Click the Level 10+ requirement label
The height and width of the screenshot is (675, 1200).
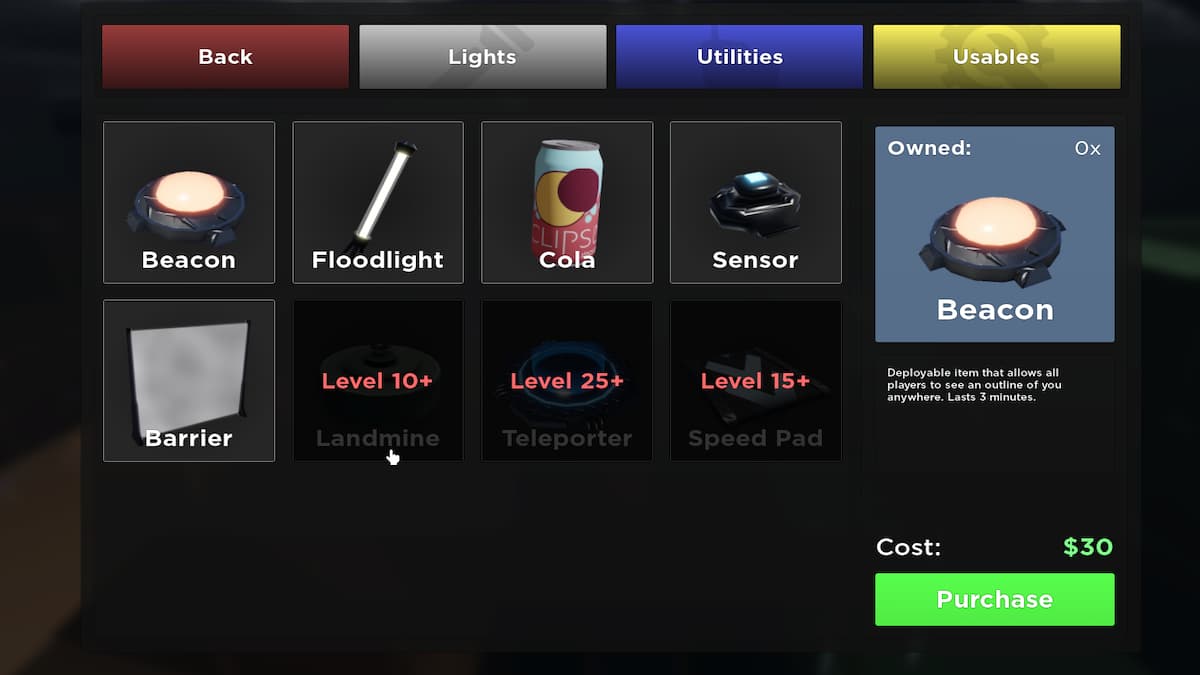(x=376, y=381)
